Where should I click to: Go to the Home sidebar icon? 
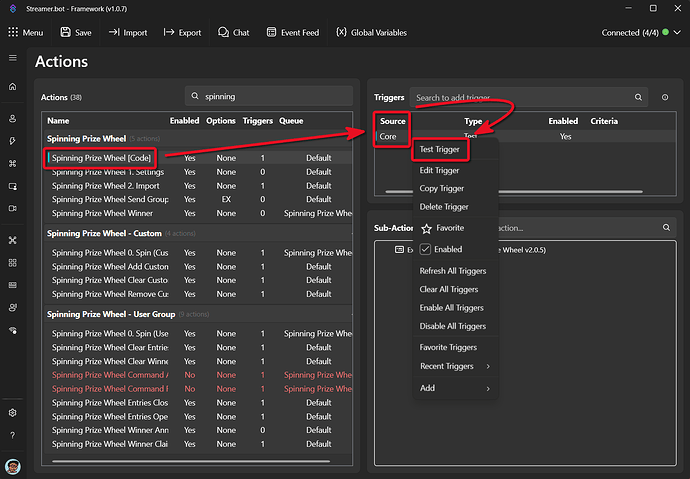[13, 87]
